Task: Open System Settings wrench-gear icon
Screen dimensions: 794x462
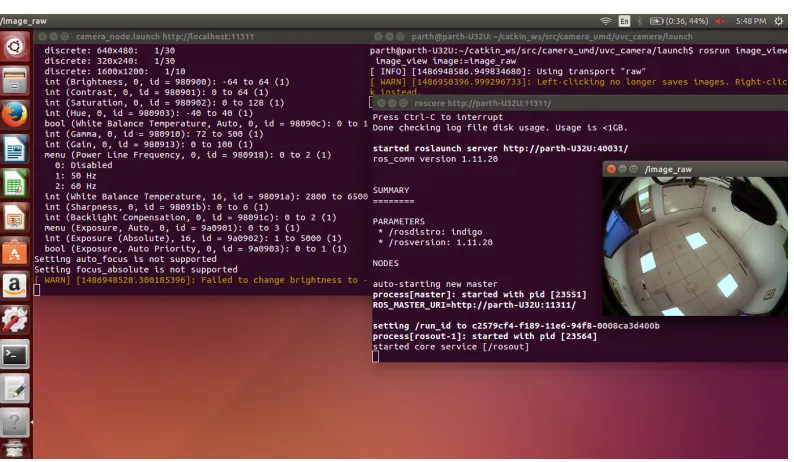Action: (15, 320)
